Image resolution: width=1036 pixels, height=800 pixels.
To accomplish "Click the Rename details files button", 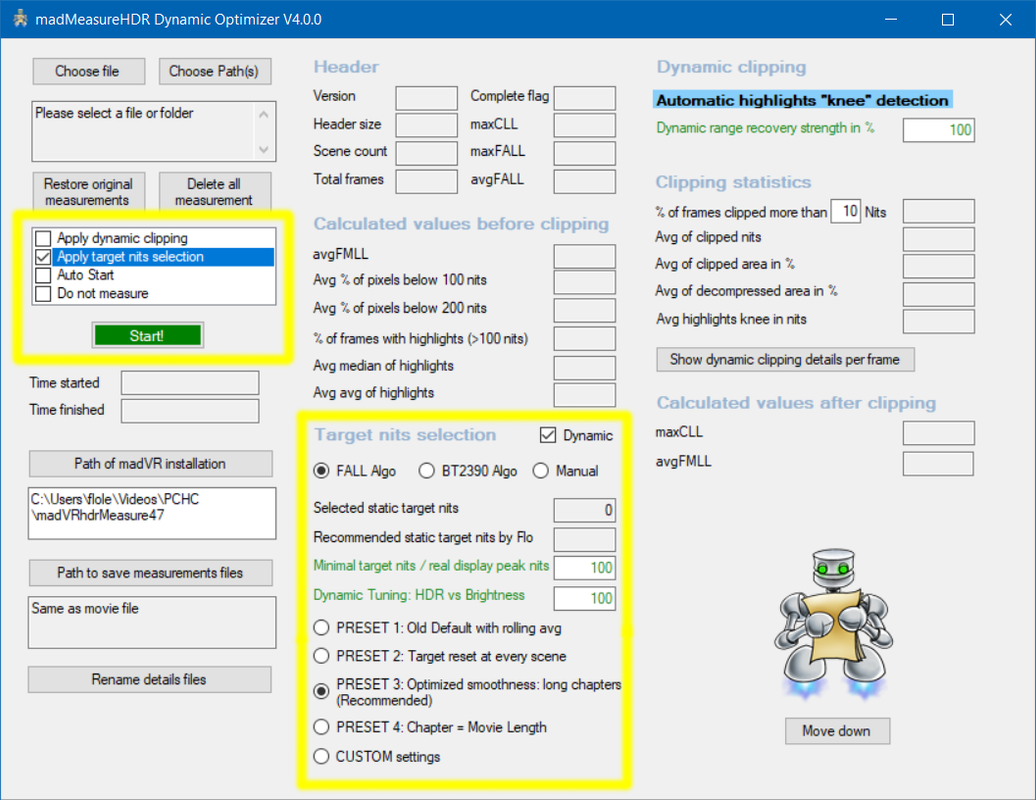I will pyautogui.click(x=149, y=679).
